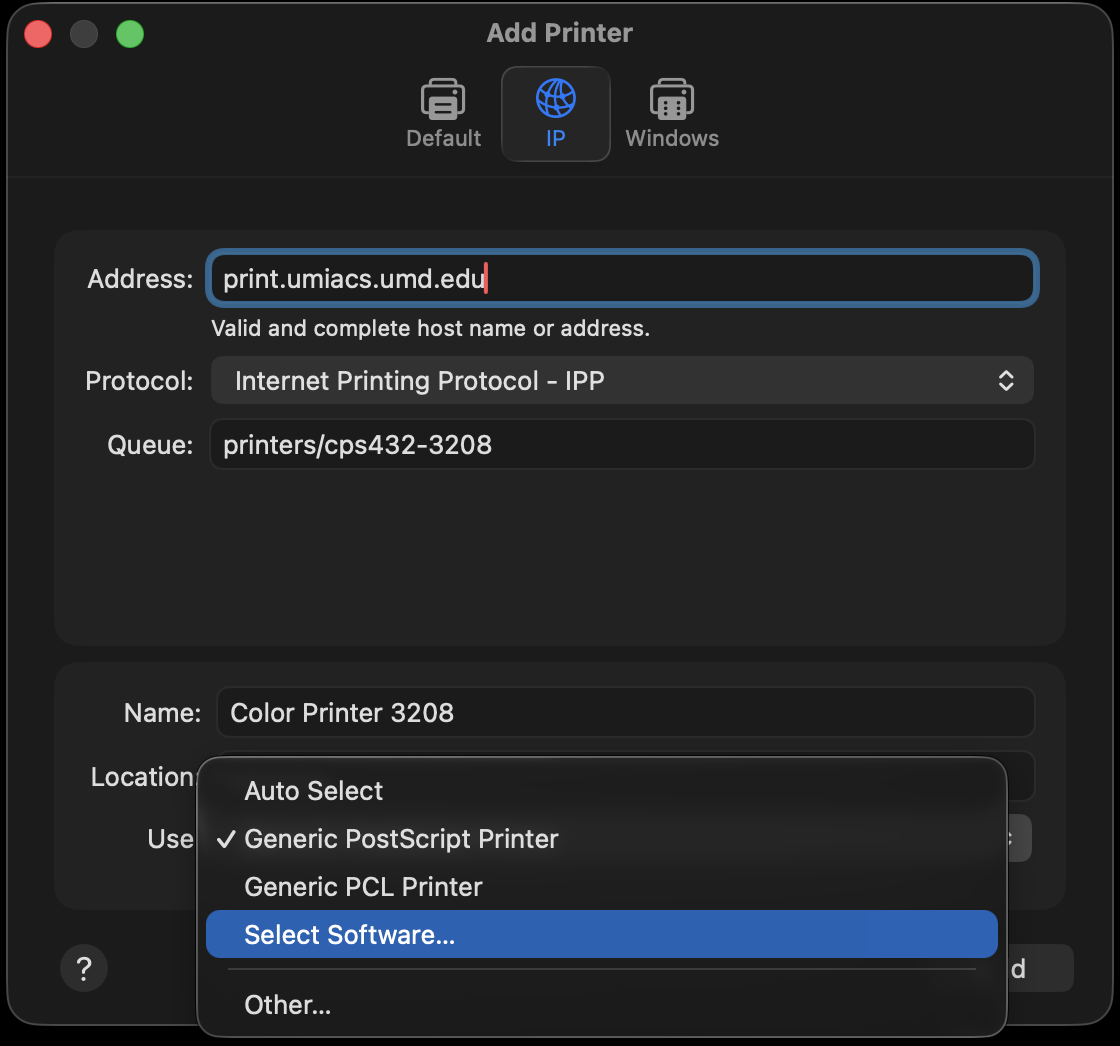Open the Protocol dropdown
1120x1046 pixels.
click(621, 381)
